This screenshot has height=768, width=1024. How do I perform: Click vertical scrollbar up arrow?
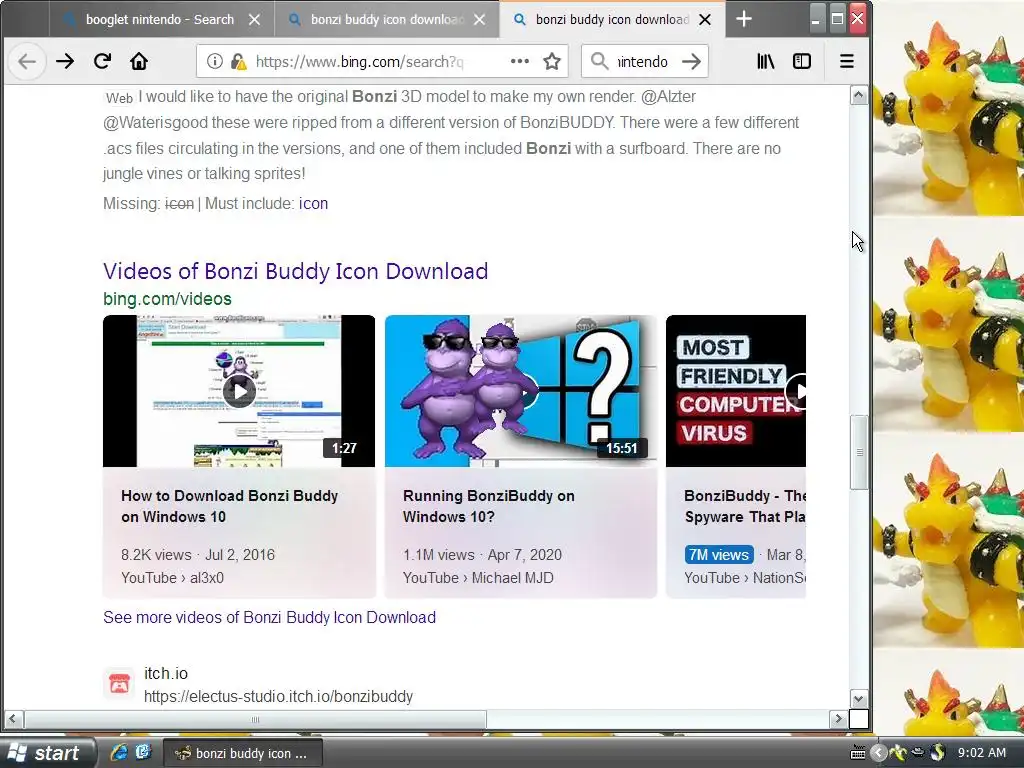(859, 95)
